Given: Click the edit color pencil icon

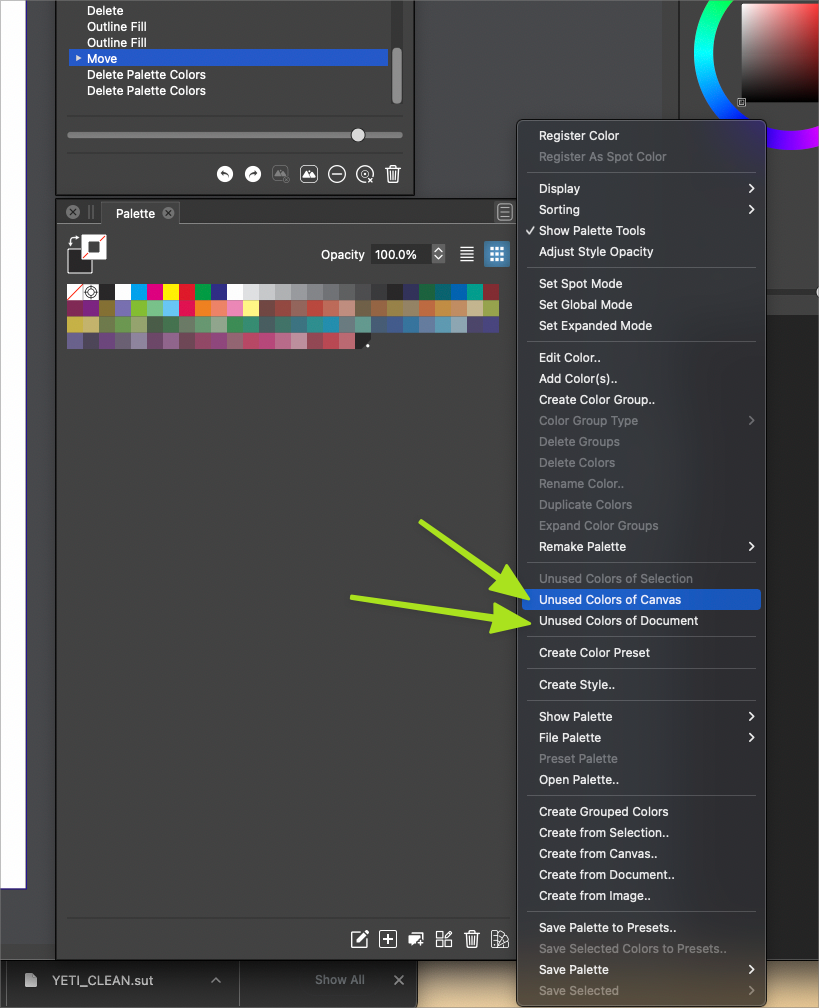Looking at the screenshot, I should tap(359, 939).
